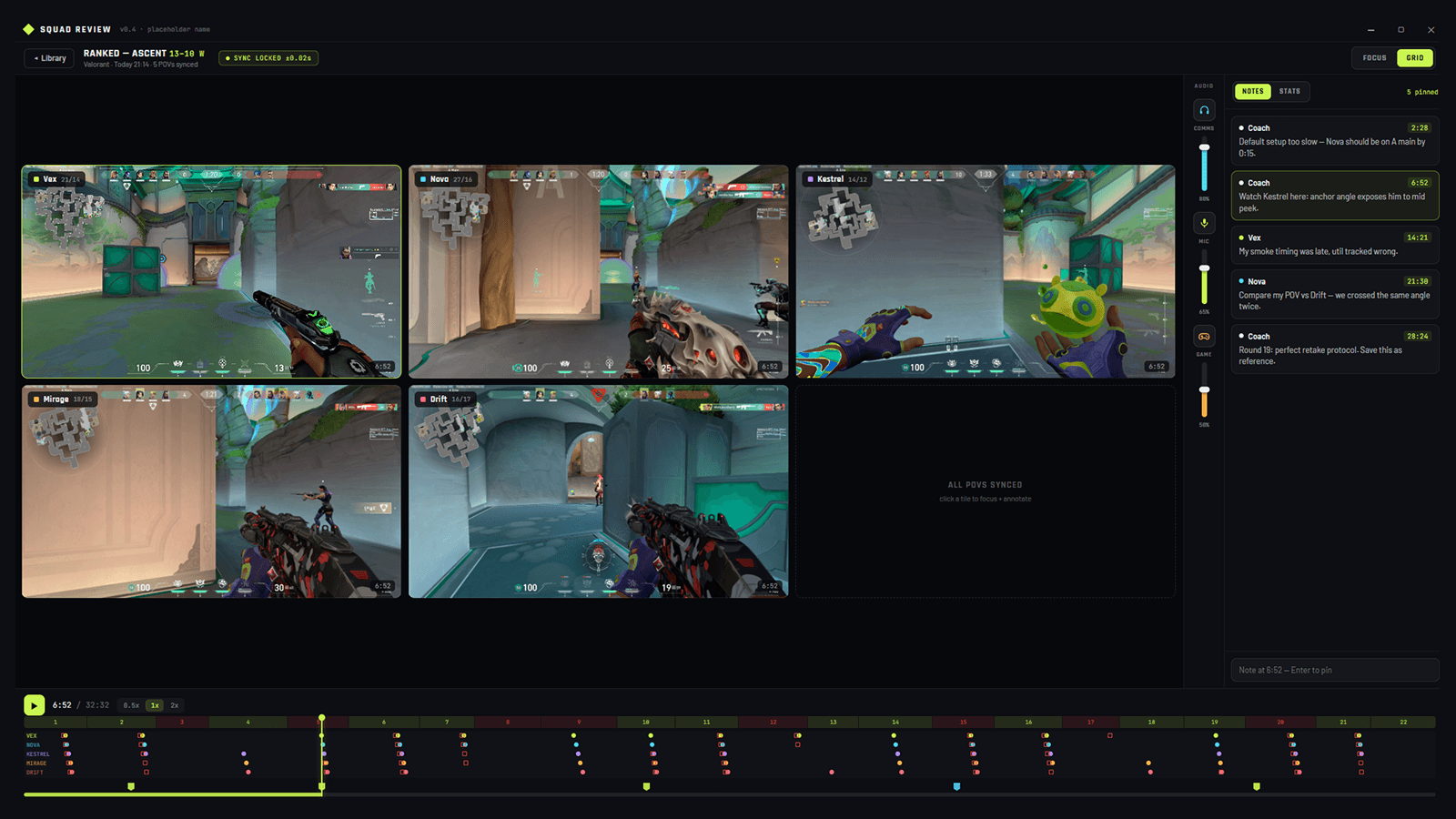Adjust the Mic volume slider handle
This screenshot has width=1456, height=819.
[1204, 268]
